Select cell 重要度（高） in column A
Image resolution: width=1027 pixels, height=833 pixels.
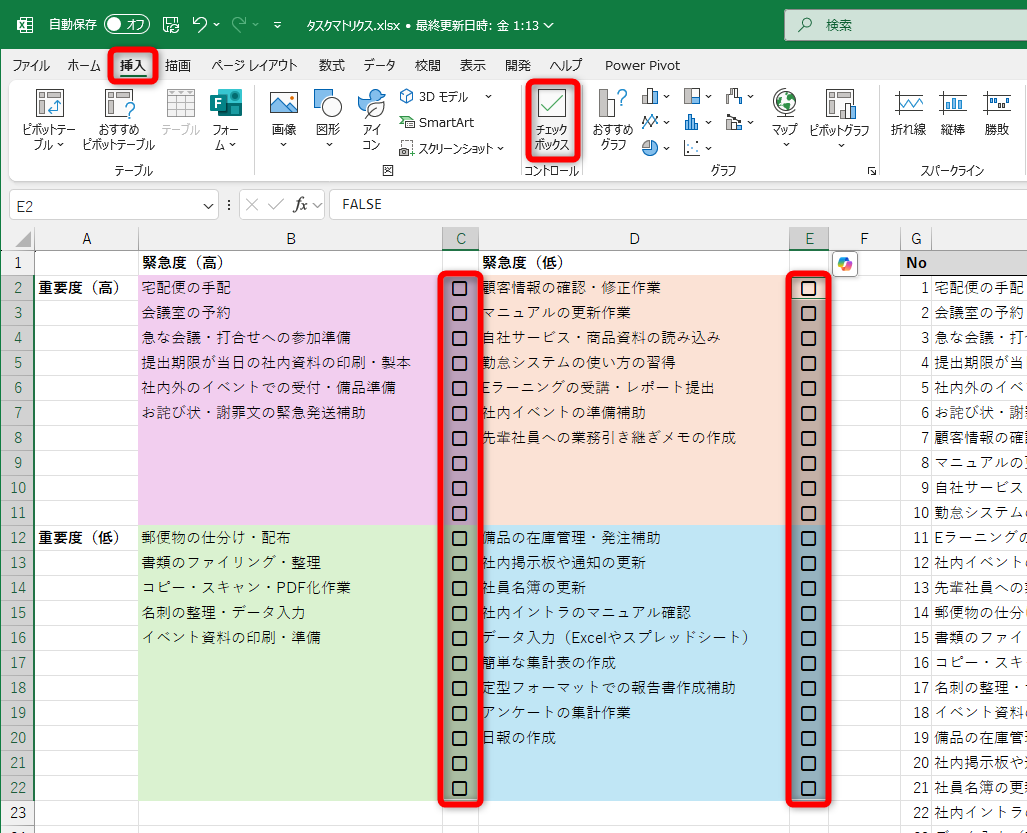86,288
